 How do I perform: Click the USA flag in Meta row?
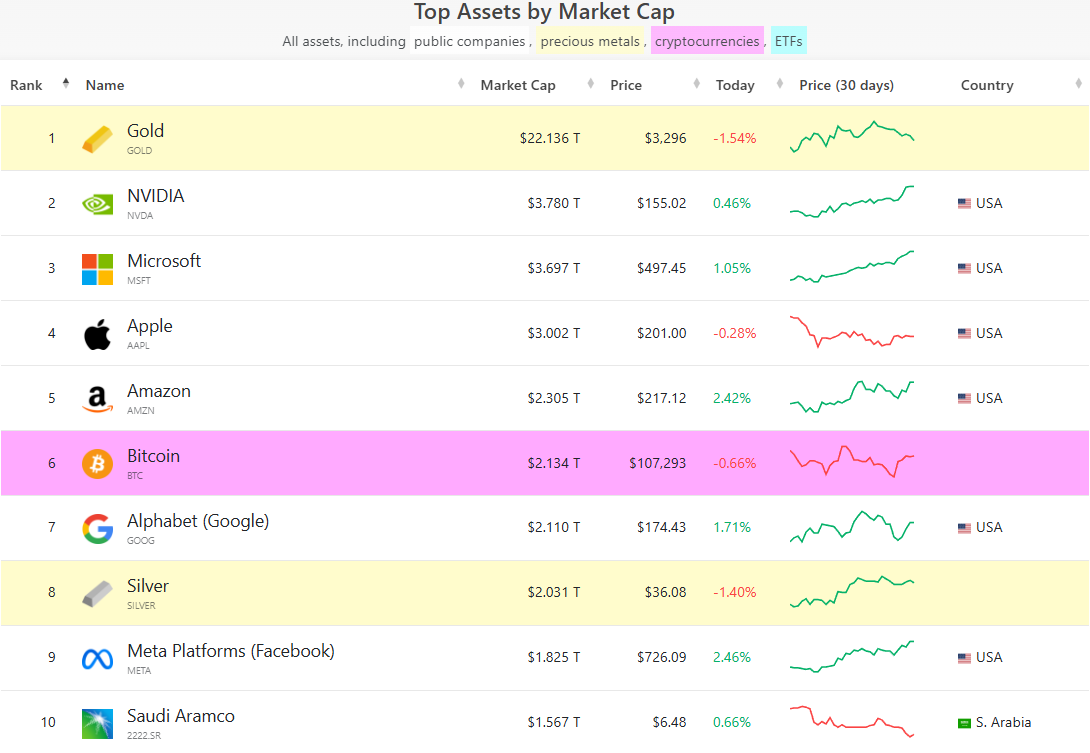[964, 658]
